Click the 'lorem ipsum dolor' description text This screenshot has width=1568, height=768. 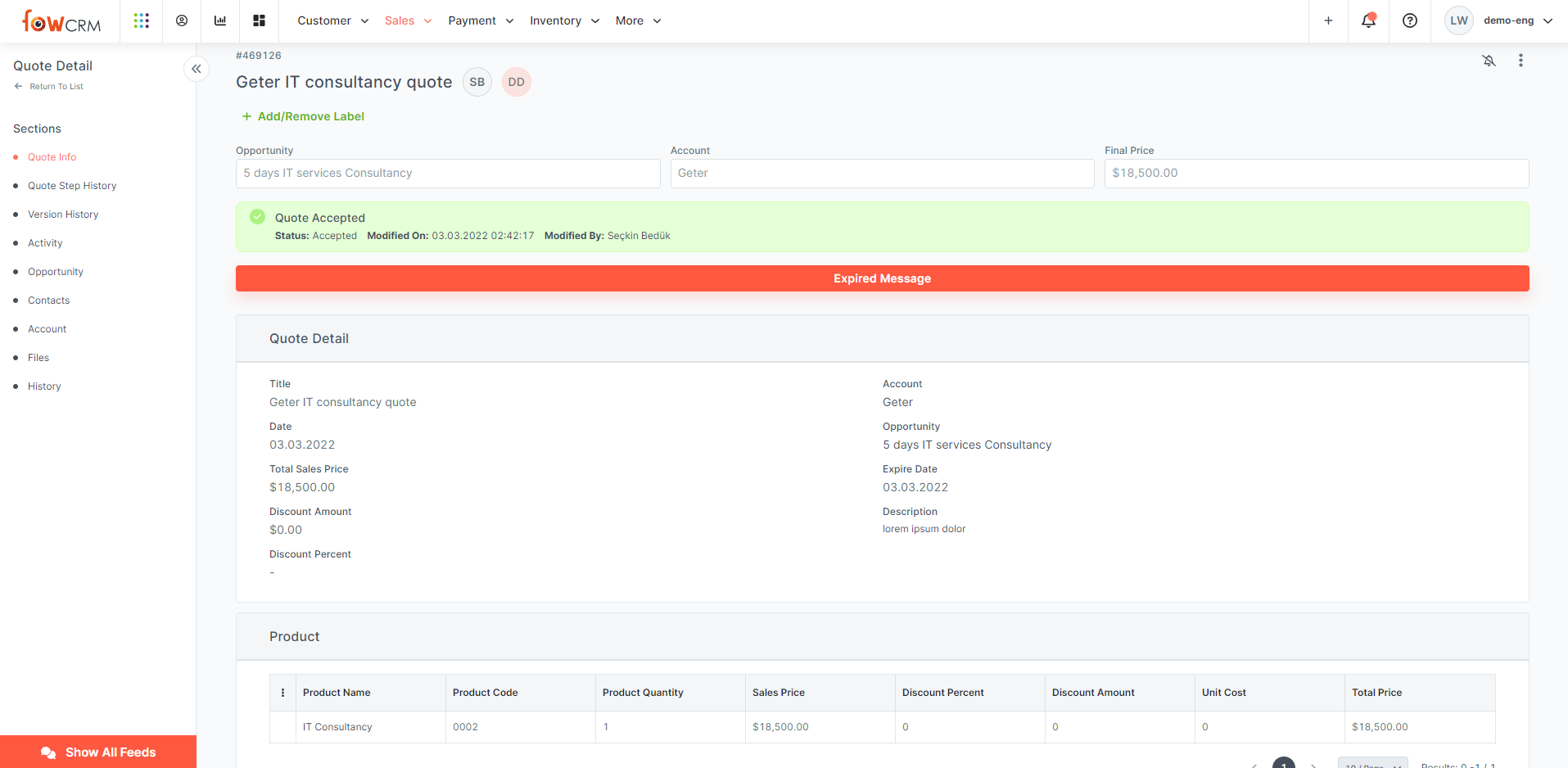924,529
